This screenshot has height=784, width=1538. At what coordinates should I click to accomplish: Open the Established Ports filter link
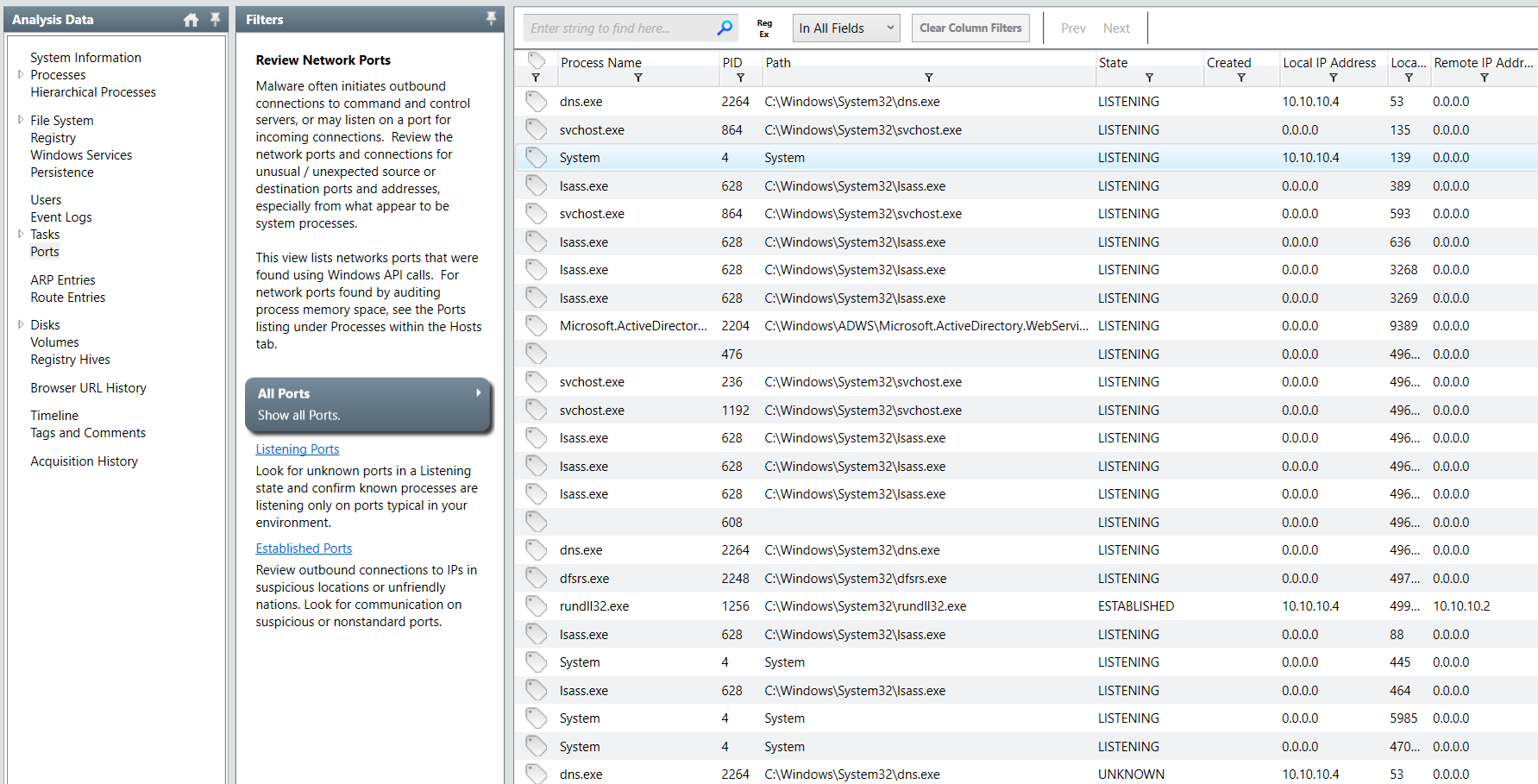point(304,549)
